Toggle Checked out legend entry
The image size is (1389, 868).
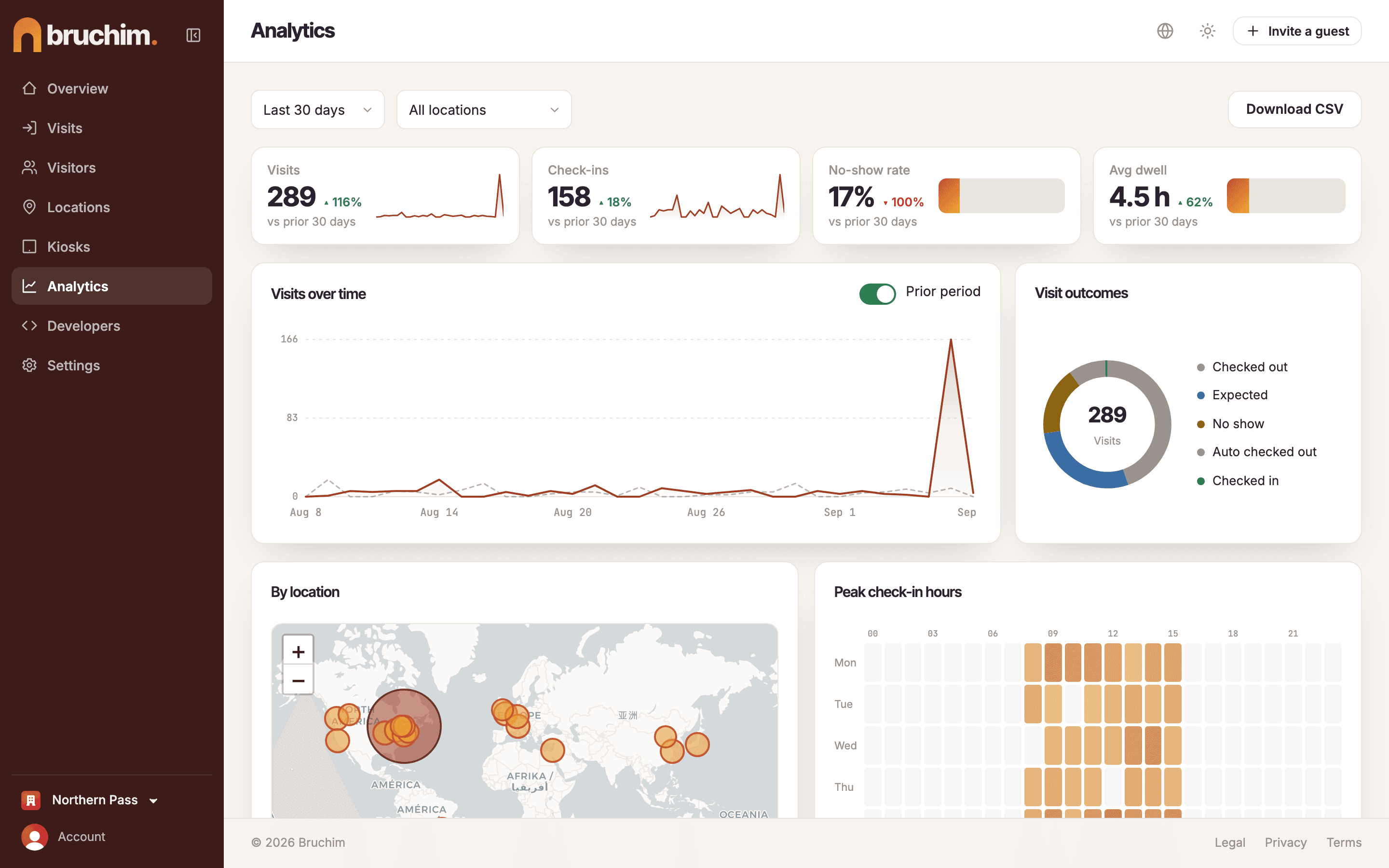pyautogui.click(x=1242, y=367)
